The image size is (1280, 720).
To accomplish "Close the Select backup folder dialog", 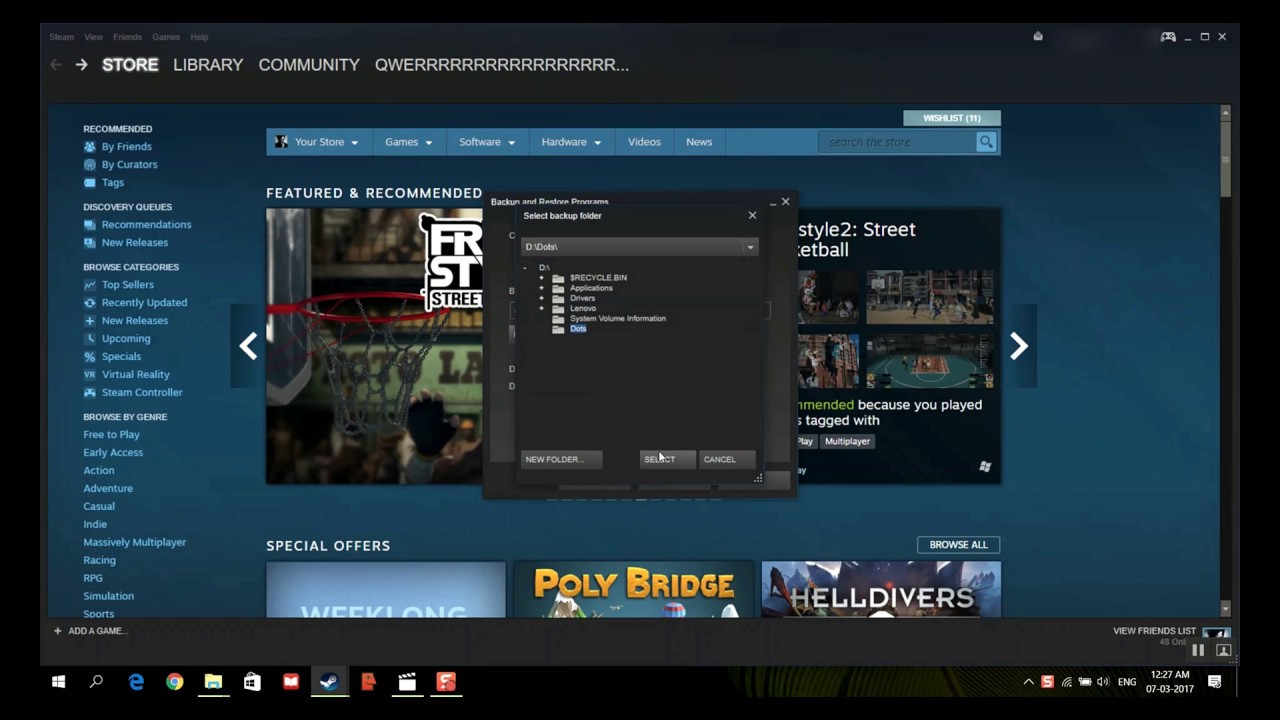I will tap(752, 215).
